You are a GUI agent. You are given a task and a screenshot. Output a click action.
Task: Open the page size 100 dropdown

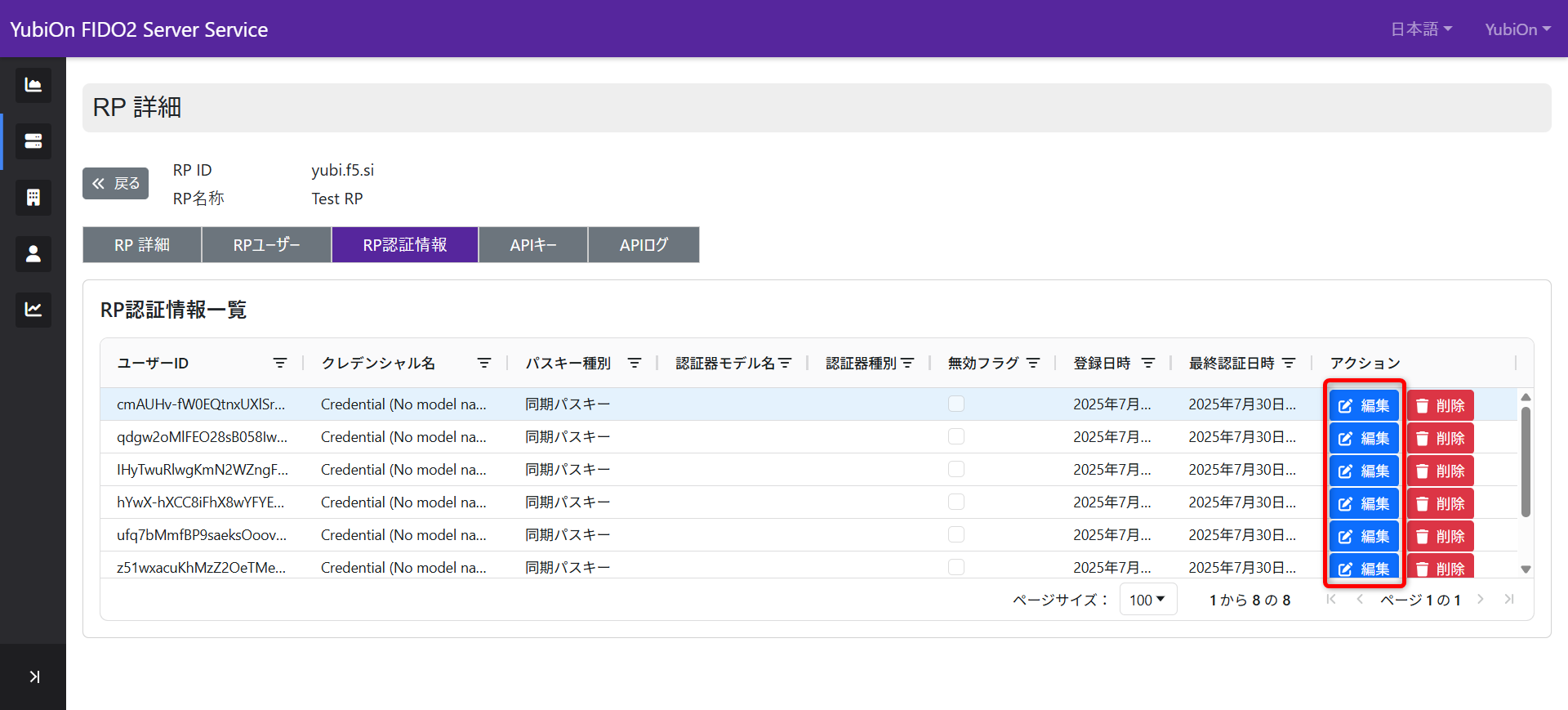coord(1147,600)
